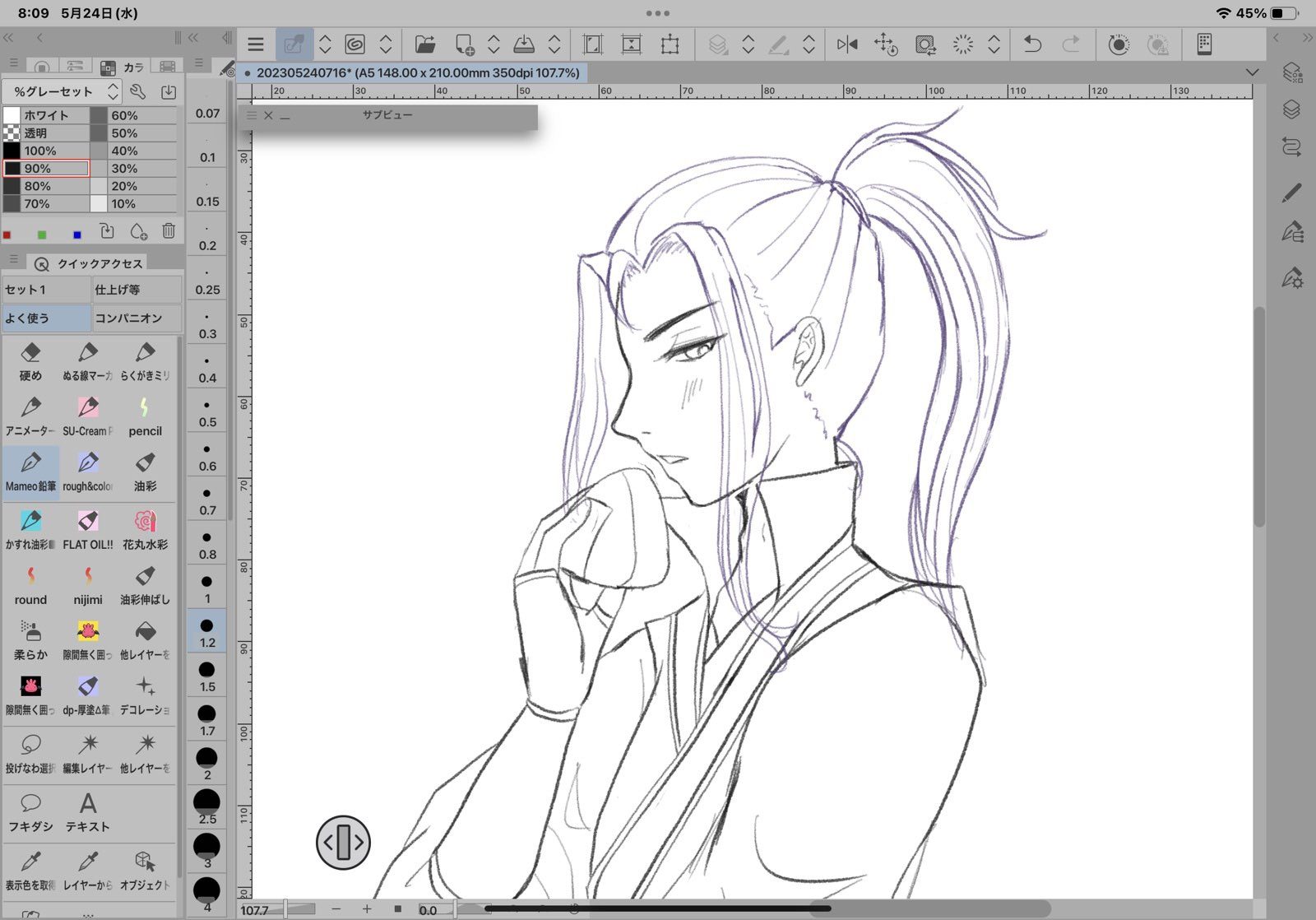Click the floating edge keyboard toggle button

pyautogui.click(x=343, y=842)
